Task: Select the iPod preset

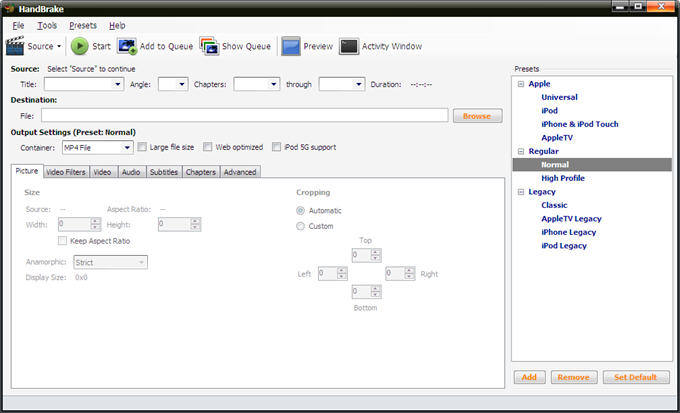Action: click(x=549, y=111)
